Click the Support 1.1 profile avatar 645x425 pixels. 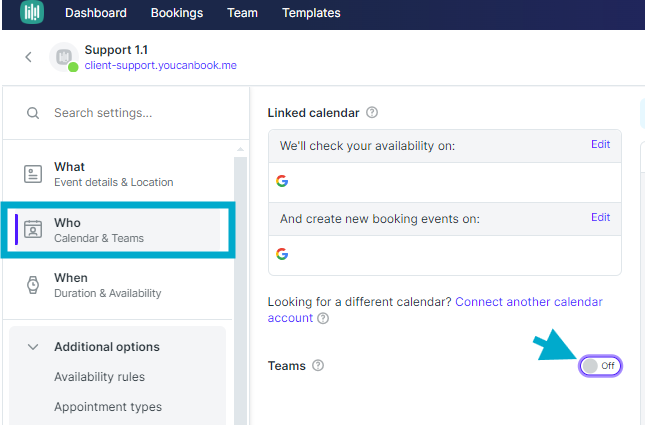(64, 58)
